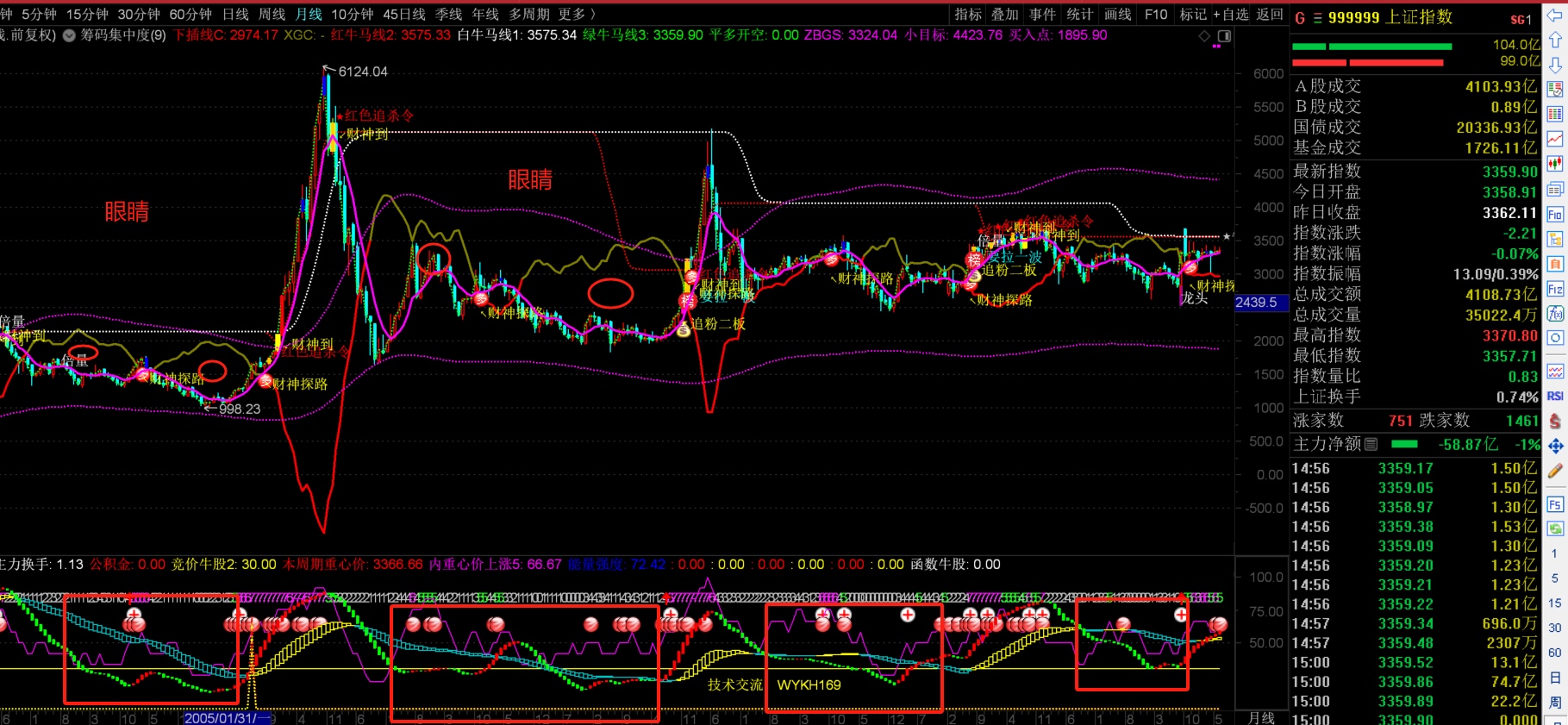
Task: Open the colored grid panel icon
Action: pyautogui.click(x=1555, y=114)
